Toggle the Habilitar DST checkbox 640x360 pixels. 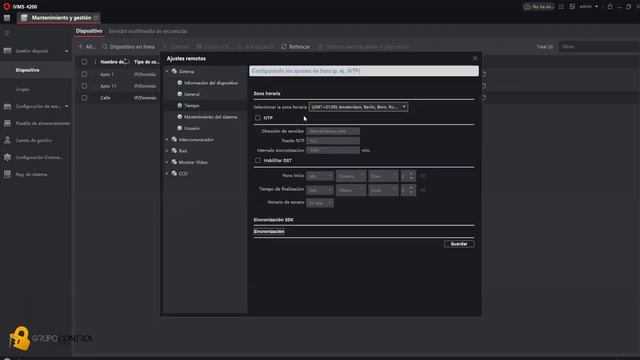[x=258, y=160]
